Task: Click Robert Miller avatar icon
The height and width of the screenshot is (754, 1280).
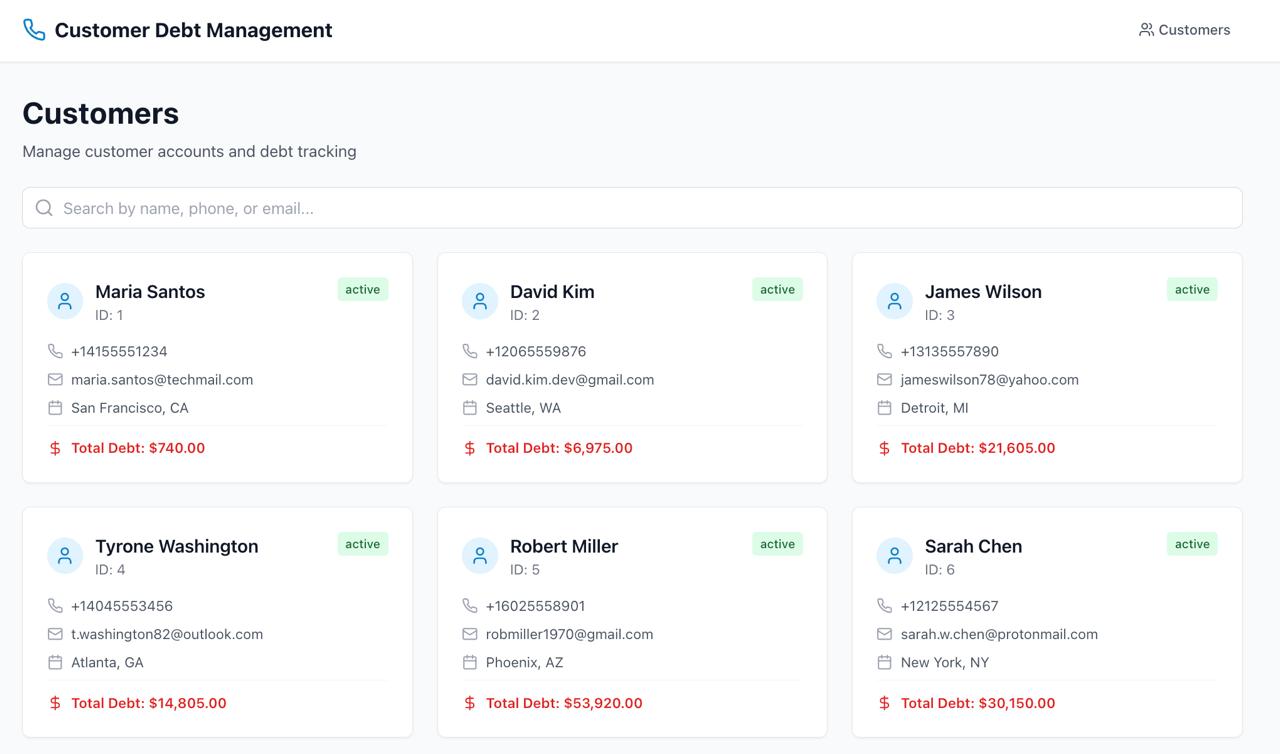Action: point(480,556)
